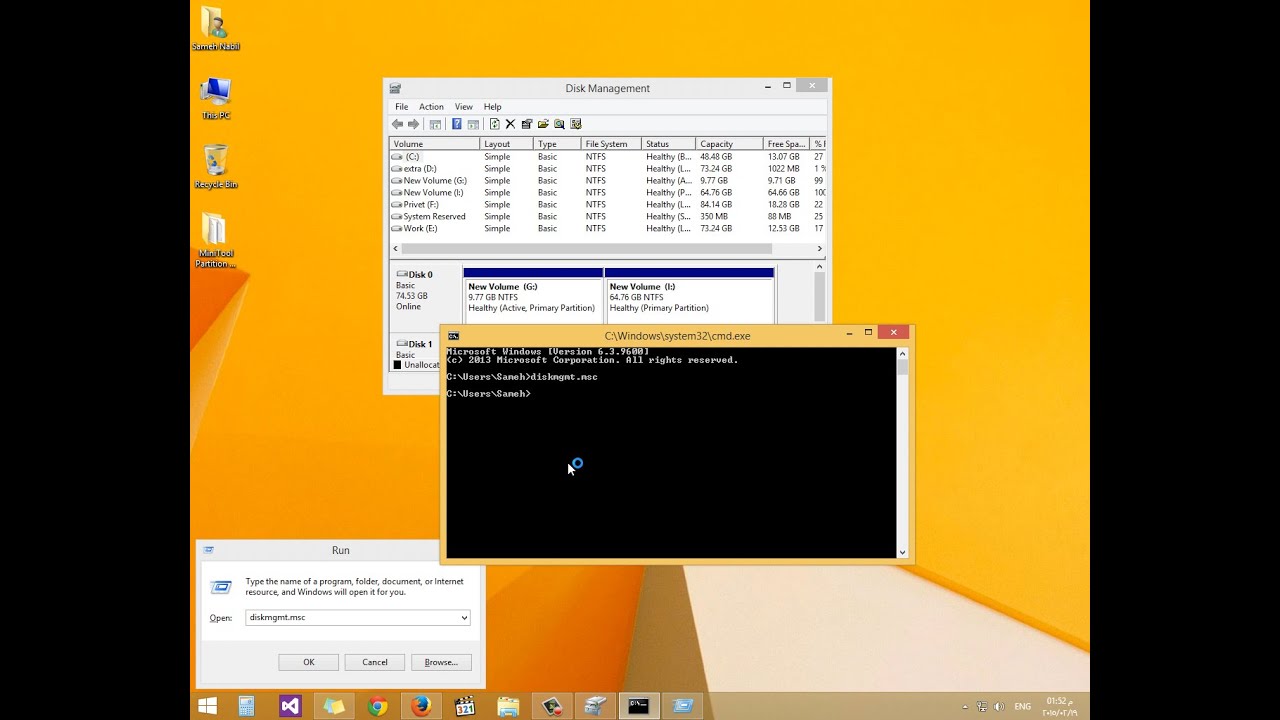Select the Privet (F:) volume row
Screen dimensions: 1280x720
607,205
